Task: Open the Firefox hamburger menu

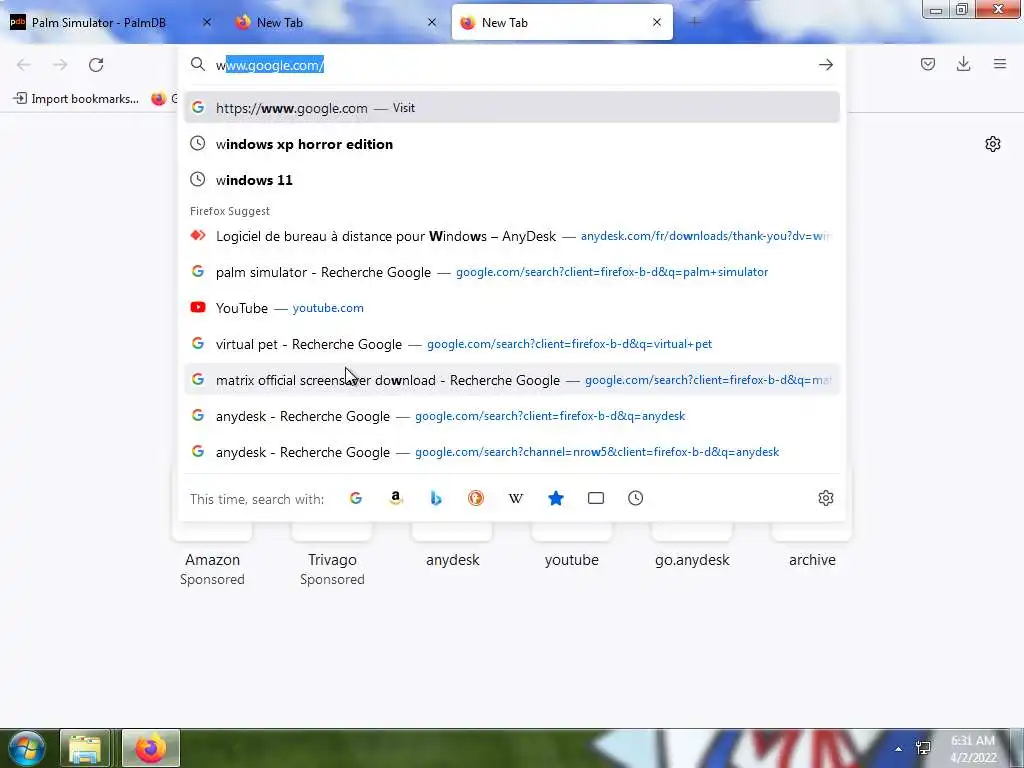Action: [999, 64]
